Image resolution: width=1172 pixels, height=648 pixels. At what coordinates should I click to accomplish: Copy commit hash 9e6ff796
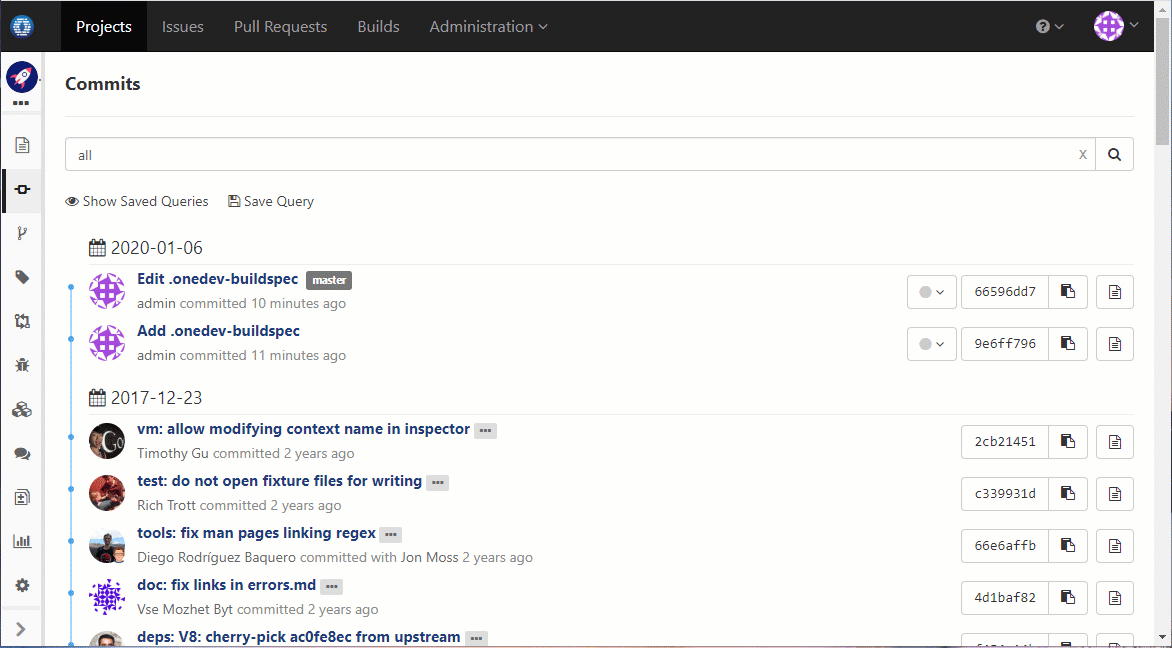[x=1068, y=344]
